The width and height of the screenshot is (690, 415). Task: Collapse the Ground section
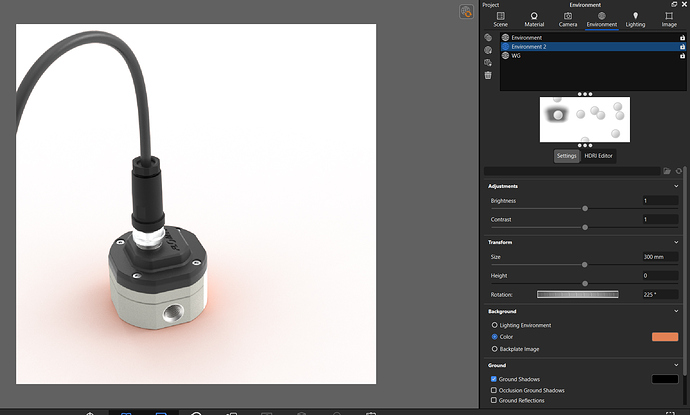click(676, 365)
